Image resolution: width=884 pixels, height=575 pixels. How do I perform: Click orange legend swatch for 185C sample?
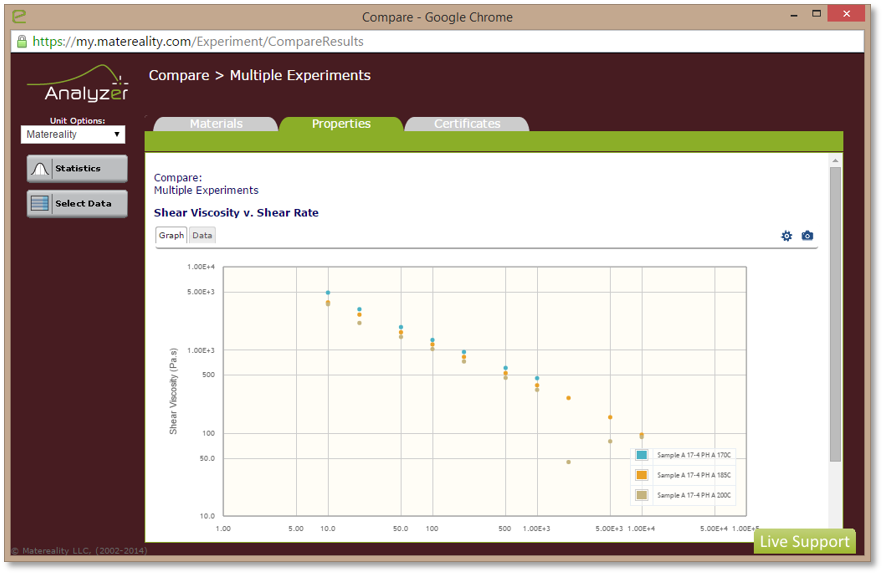(642, 475)
